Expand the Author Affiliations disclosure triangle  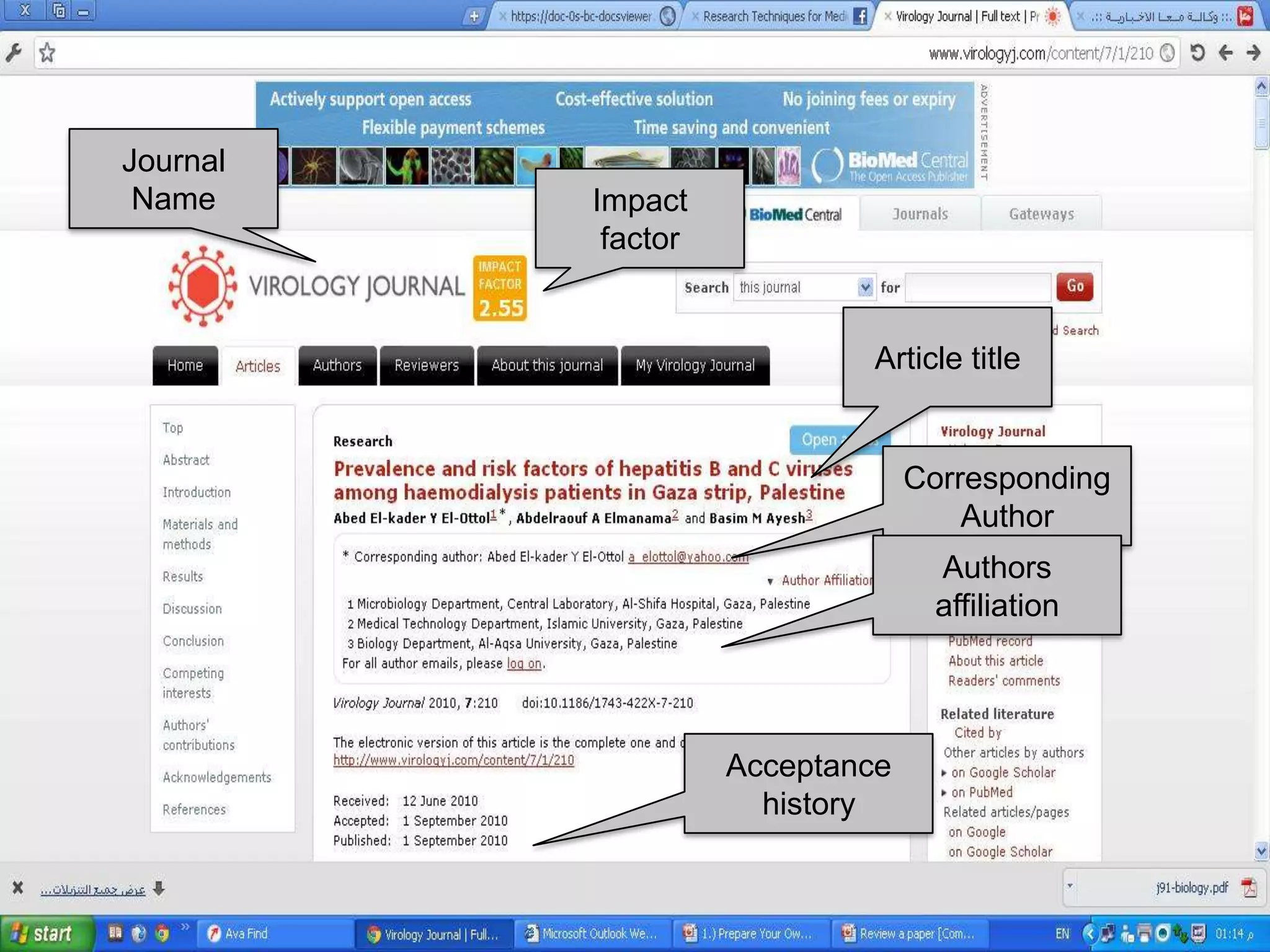point(770,581)
